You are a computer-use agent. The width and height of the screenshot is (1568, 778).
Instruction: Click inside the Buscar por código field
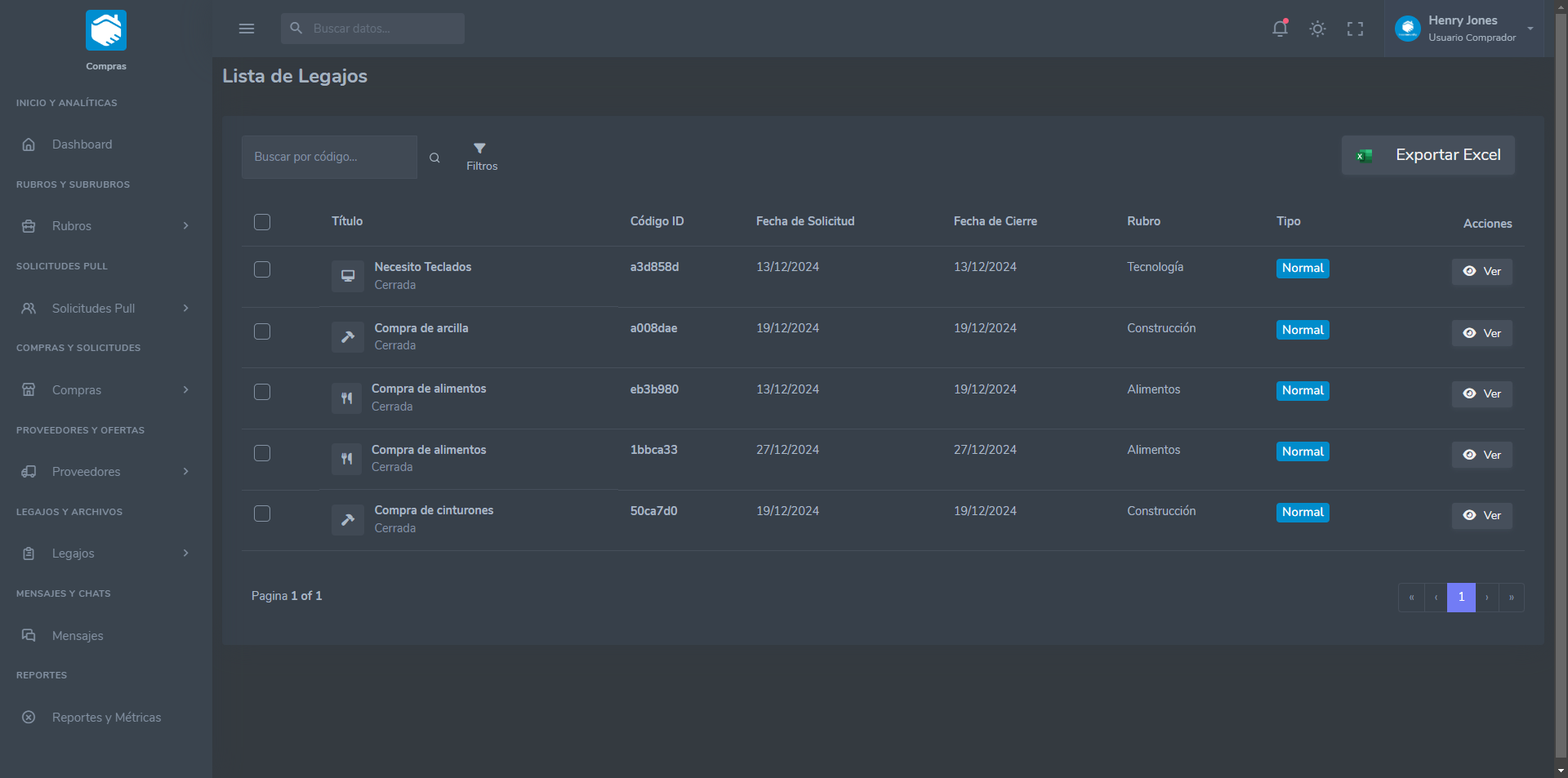click(x=329, y=157)
